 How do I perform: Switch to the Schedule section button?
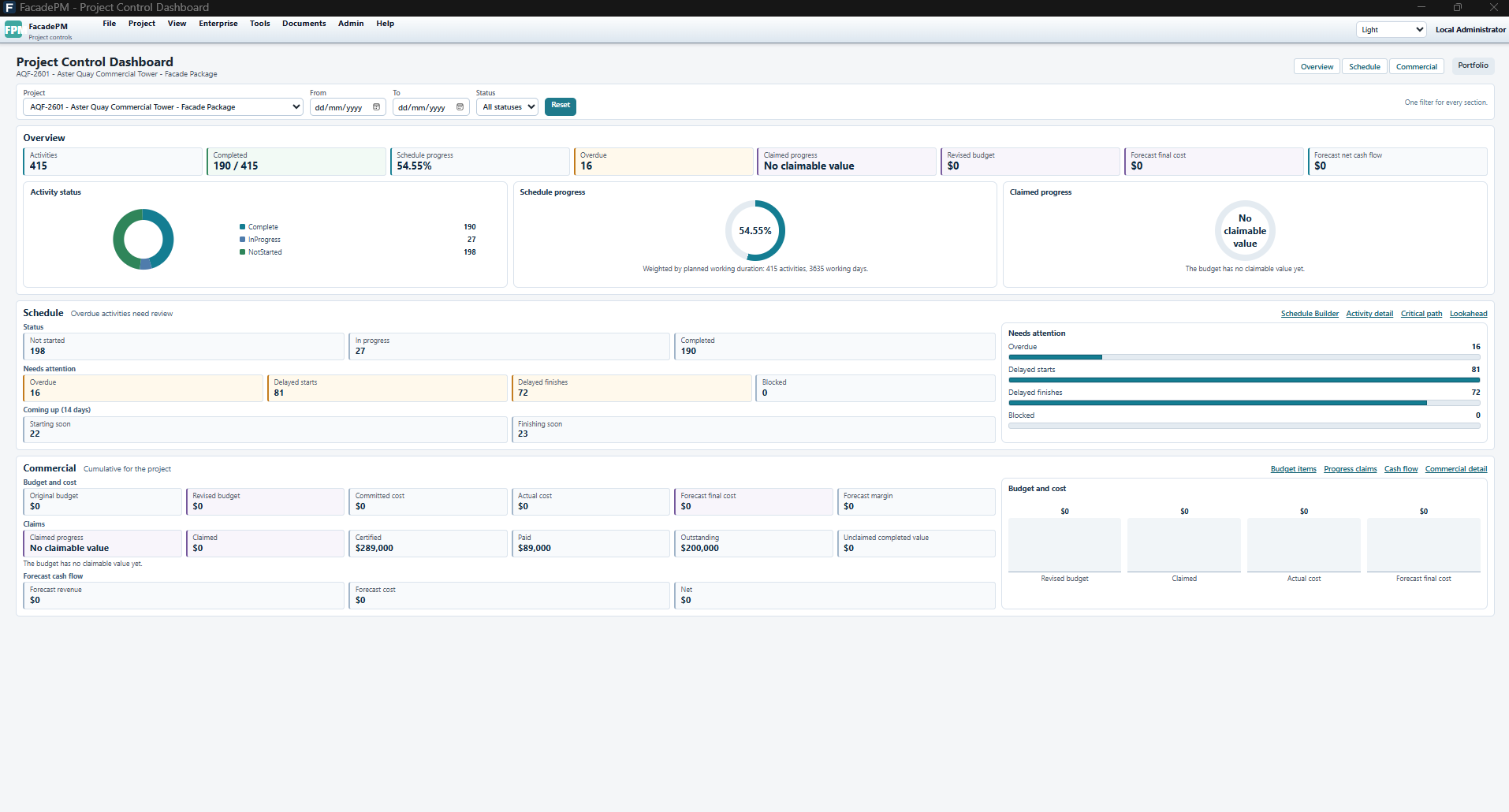click(1364, 67)
